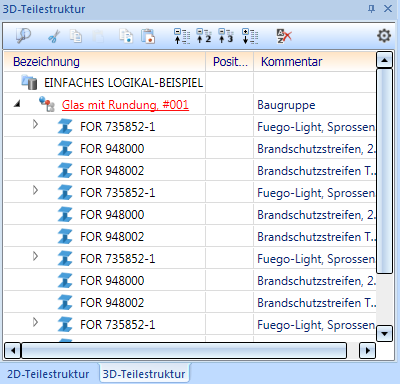Close the 3D-Teilestruktur panel
This screenshot has height=384, width=400.
[x=388, y=9]
